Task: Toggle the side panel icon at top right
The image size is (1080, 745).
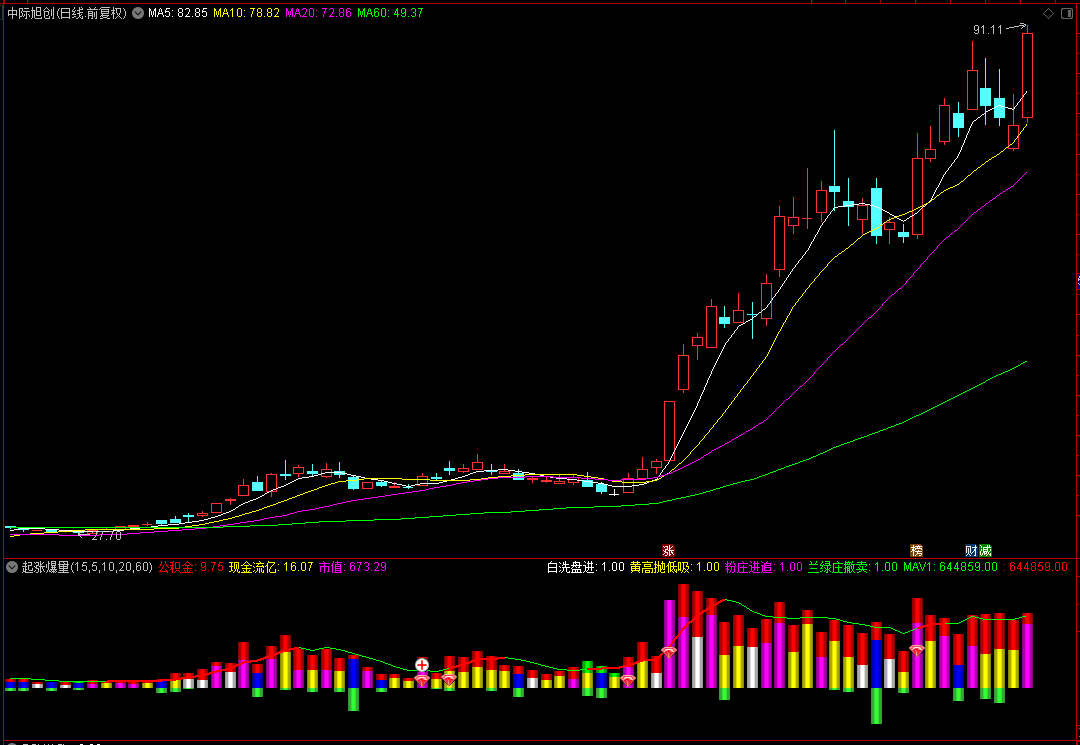Action: pyautogui.click(x=1067, y=14)
